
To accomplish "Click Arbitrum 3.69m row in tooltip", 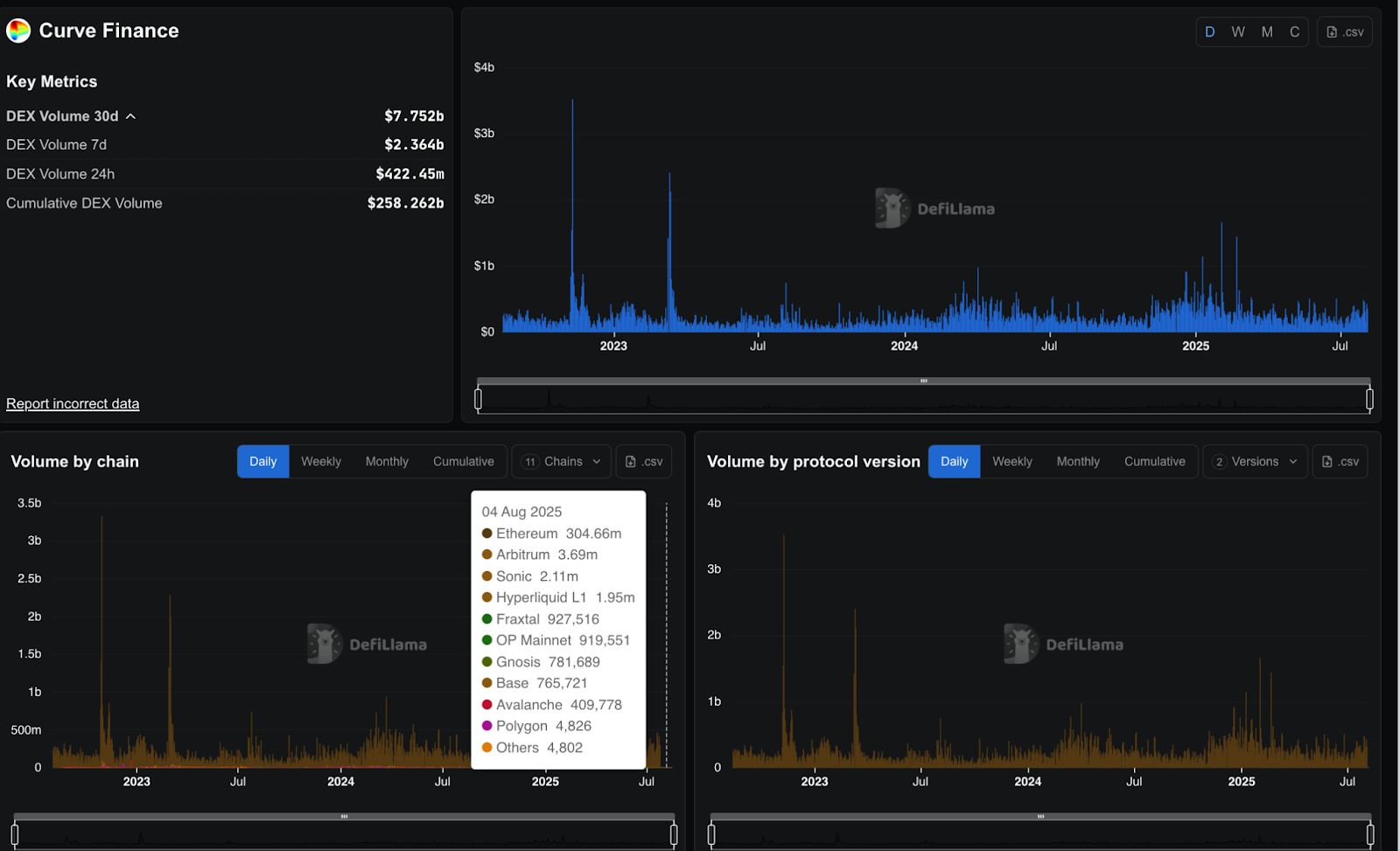I will coord(540,555).
